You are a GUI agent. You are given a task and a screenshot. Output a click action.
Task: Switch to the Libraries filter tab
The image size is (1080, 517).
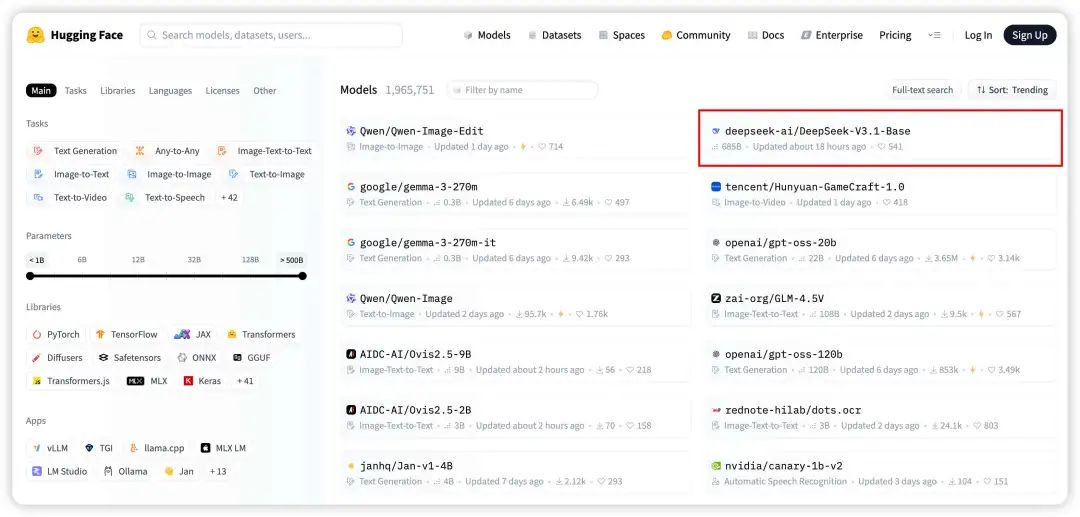coord(118,90)
